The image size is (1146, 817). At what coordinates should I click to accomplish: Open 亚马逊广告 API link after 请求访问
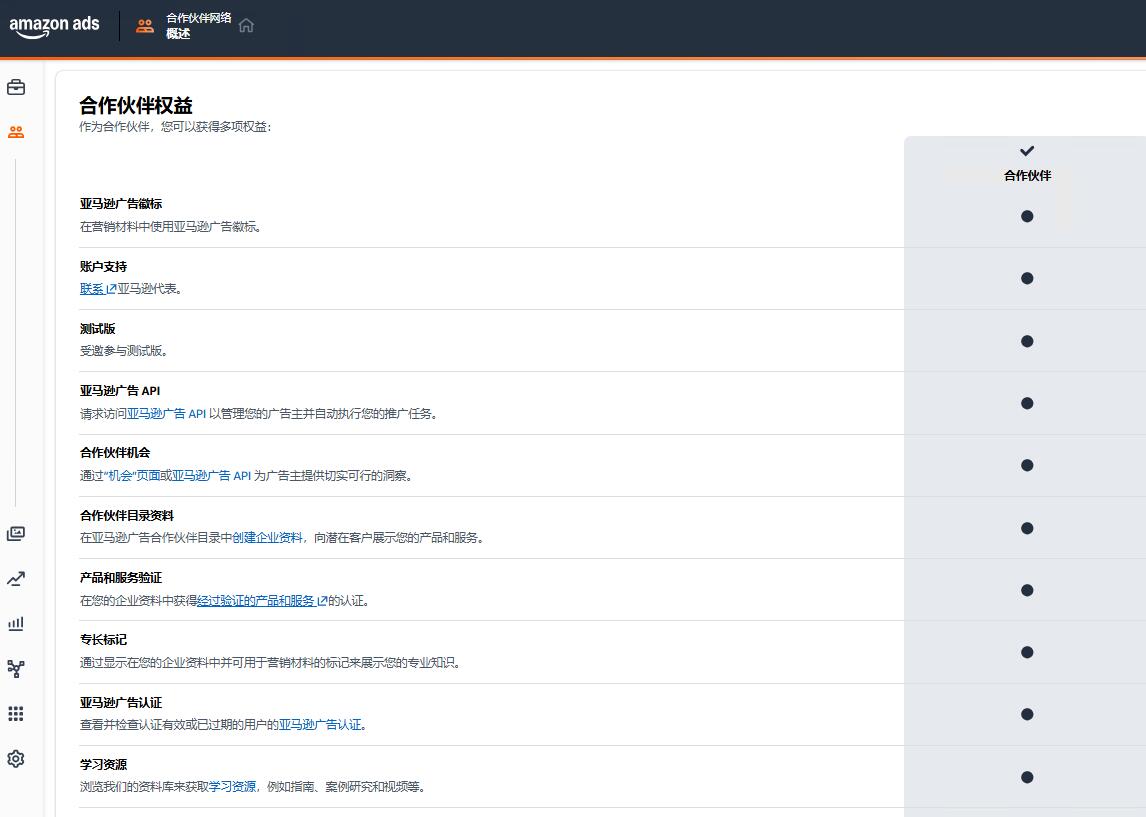point(167,414)
